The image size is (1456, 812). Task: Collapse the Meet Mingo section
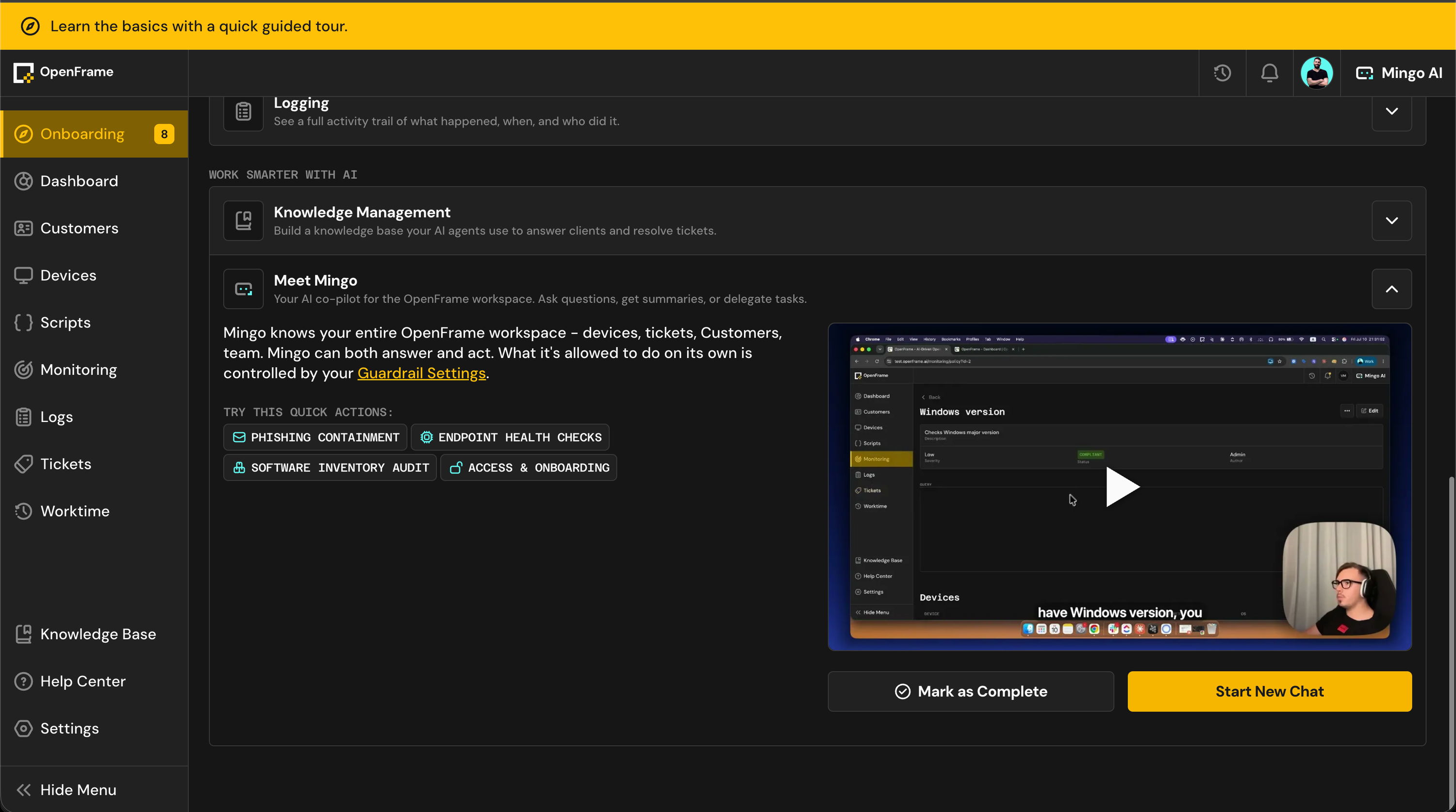pyautogui.click(x=1391, y=289)
